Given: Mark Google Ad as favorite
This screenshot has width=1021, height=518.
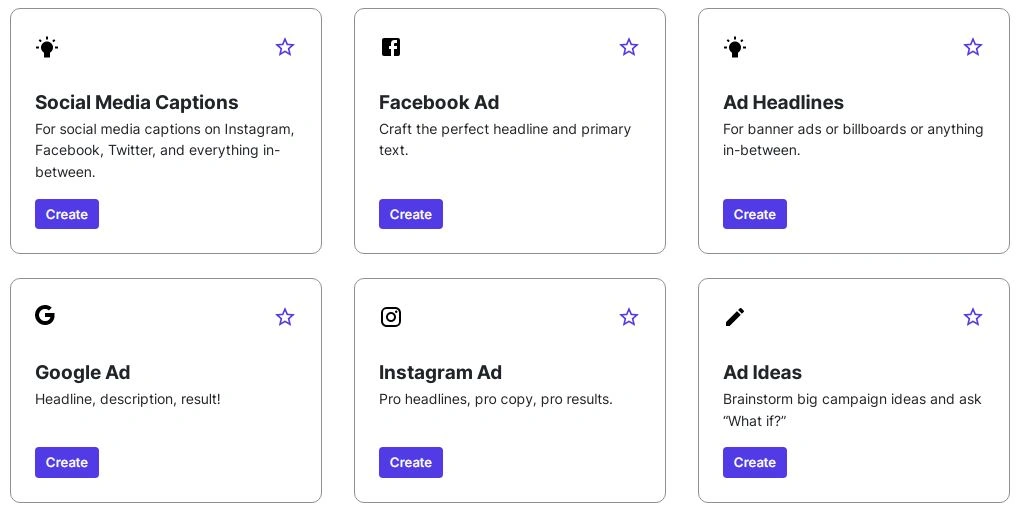Looking at the screenshot, I should click(285, 317).
